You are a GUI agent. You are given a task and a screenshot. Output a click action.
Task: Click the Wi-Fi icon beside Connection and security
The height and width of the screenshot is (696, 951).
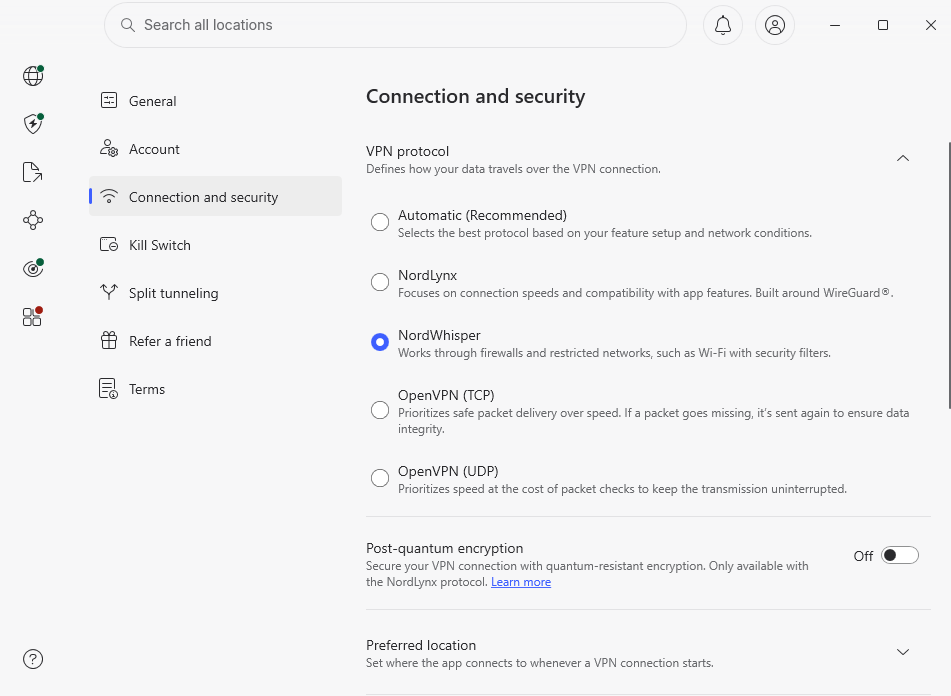coord(109,196)
